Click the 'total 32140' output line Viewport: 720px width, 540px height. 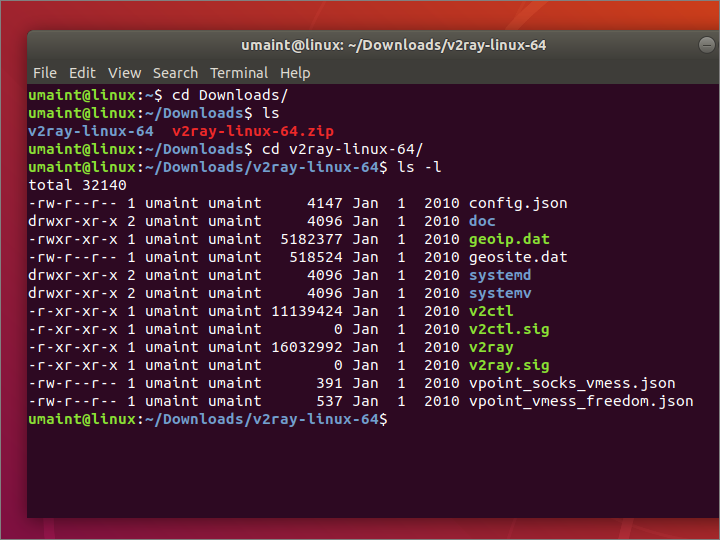[77, 185]
